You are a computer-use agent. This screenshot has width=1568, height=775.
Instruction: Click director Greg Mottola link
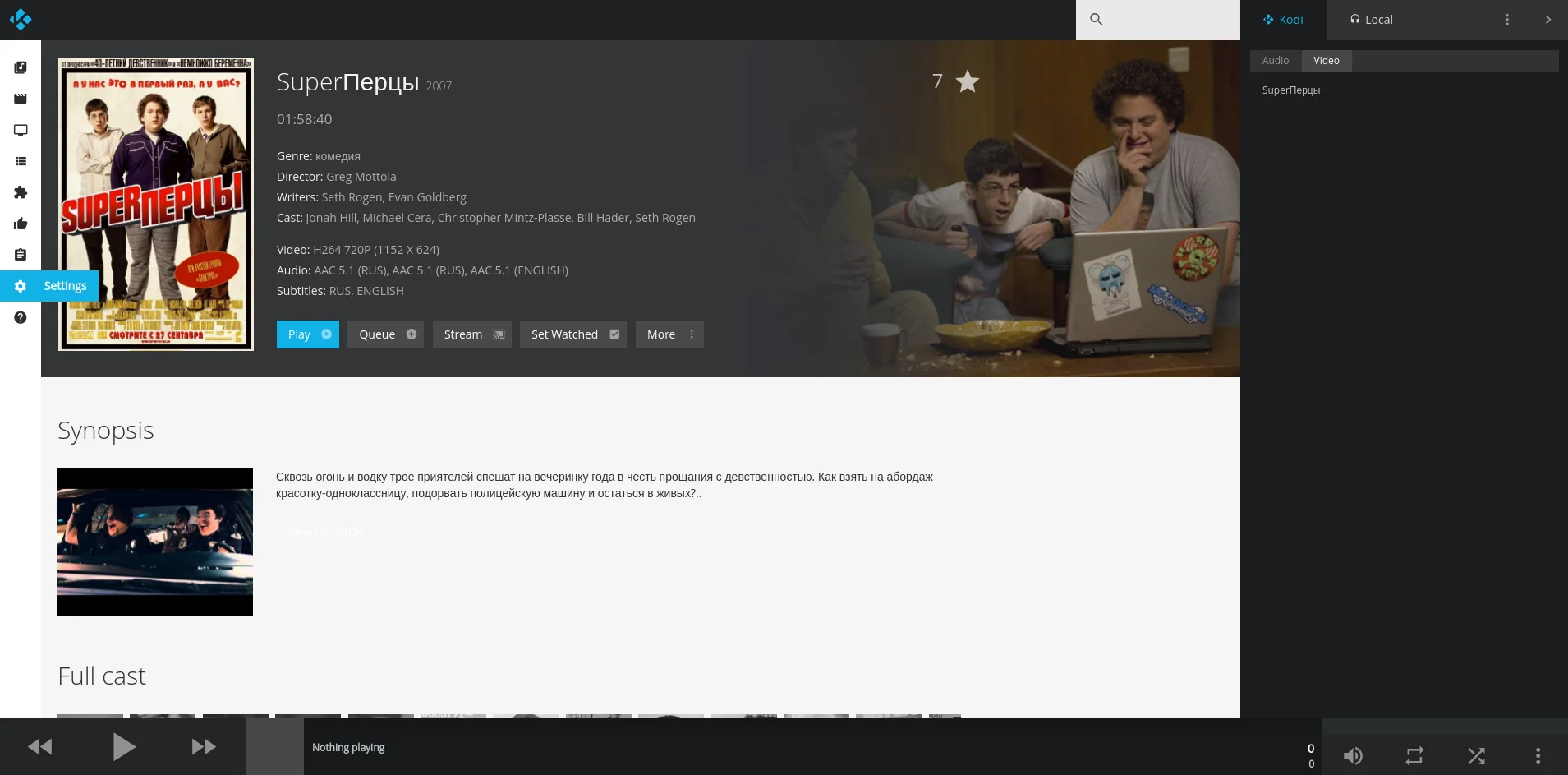[x=361, y=177]
